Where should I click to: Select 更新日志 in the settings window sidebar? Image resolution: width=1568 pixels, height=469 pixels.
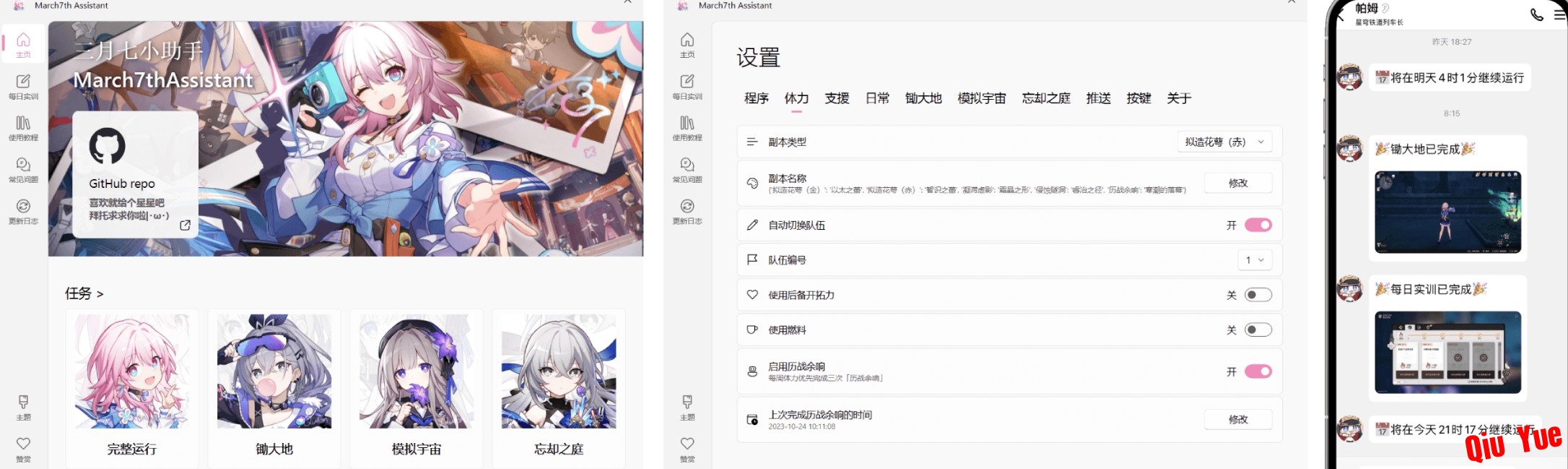687,212
